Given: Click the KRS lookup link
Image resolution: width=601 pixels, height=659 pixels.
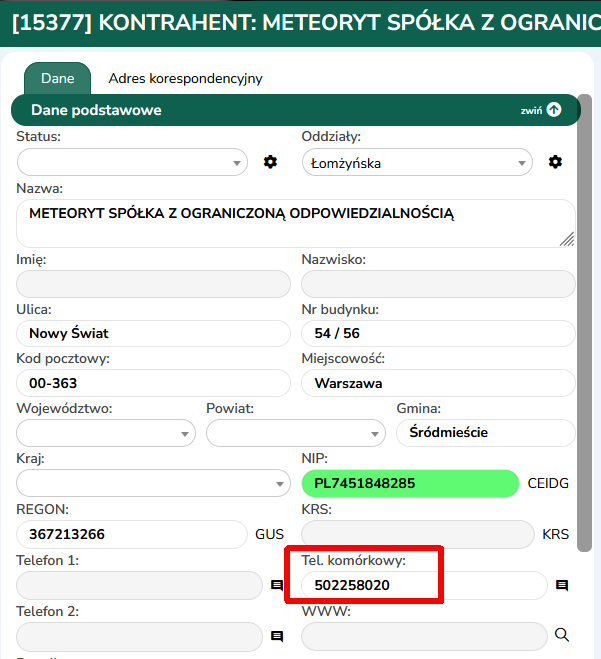Looking at the screenshot, I should coord(555,535).
